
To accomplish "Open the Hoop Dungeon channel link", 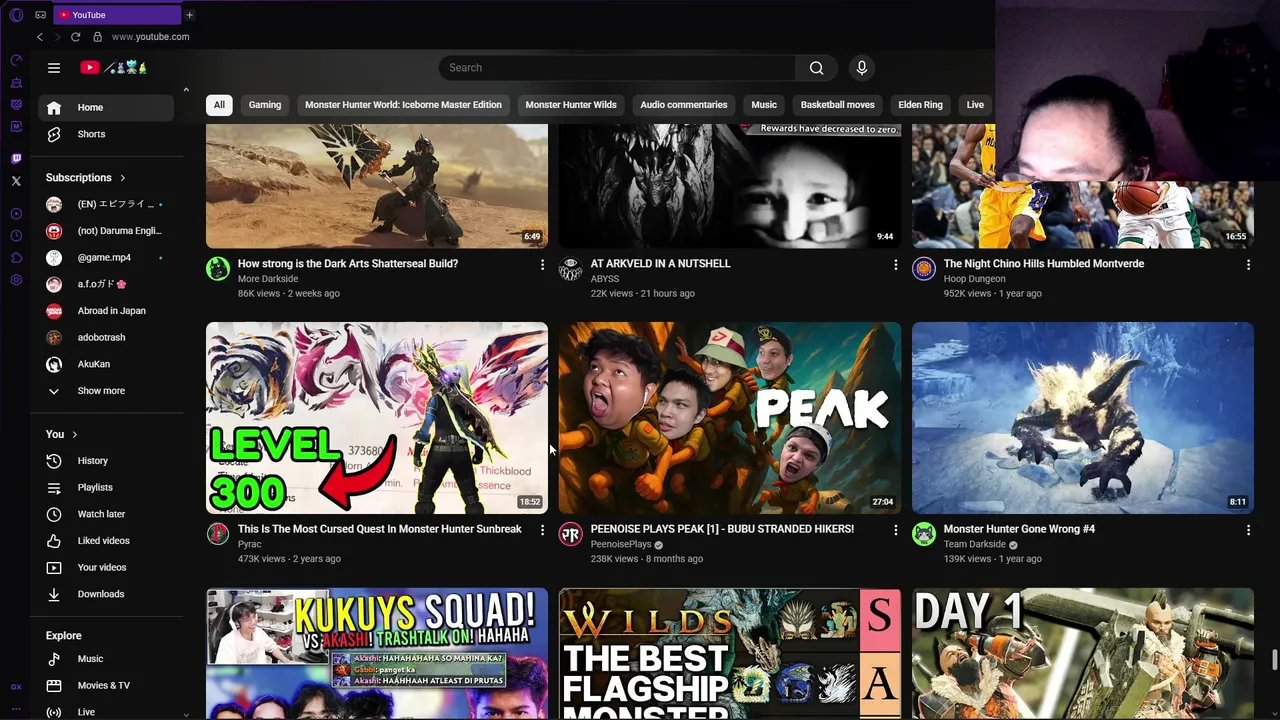I will 975,279.
